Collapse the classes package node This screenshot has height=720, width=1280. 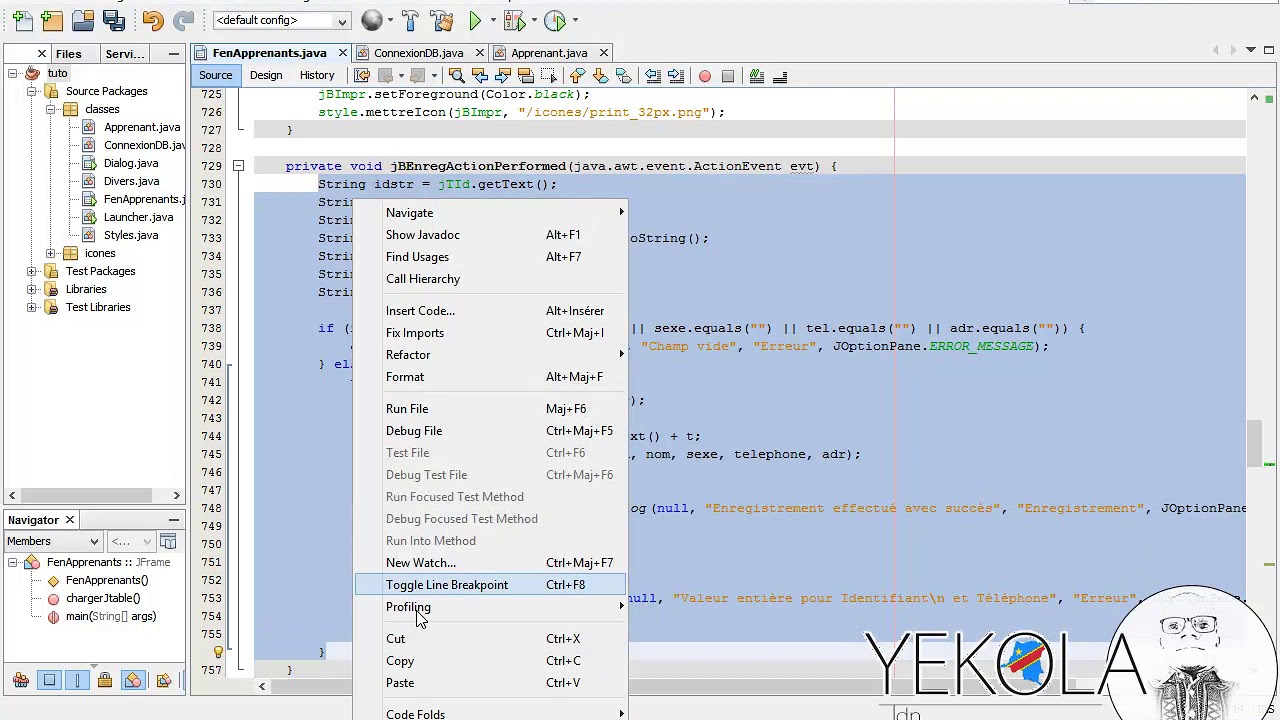50,109
